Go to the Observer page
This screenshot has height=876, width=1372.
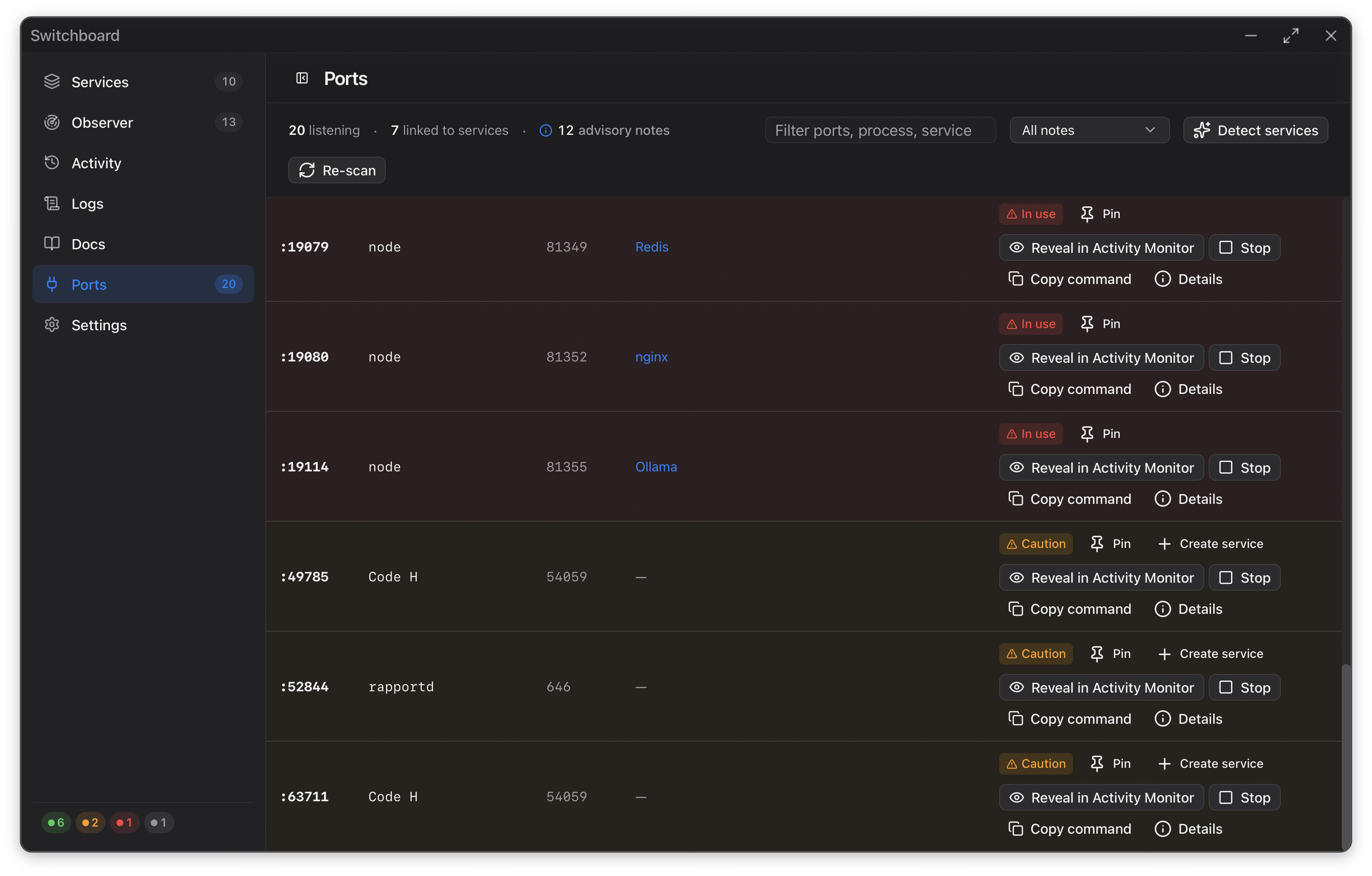[143, 122]
